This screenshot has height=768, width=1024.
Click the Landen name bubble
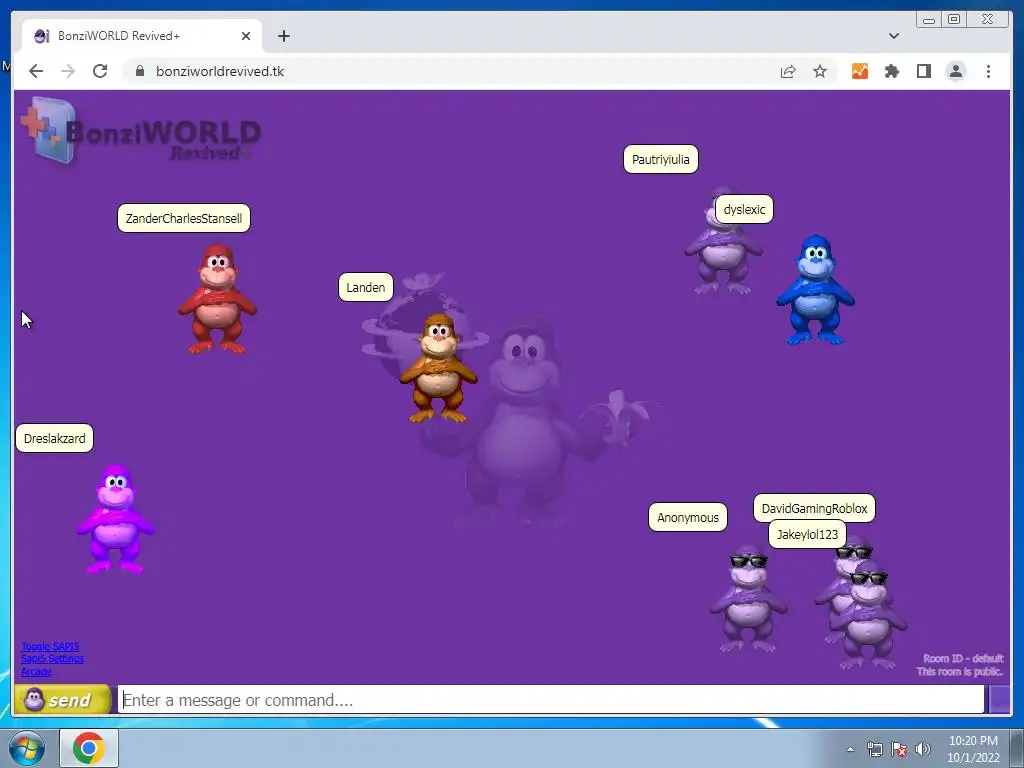(366, 287)
